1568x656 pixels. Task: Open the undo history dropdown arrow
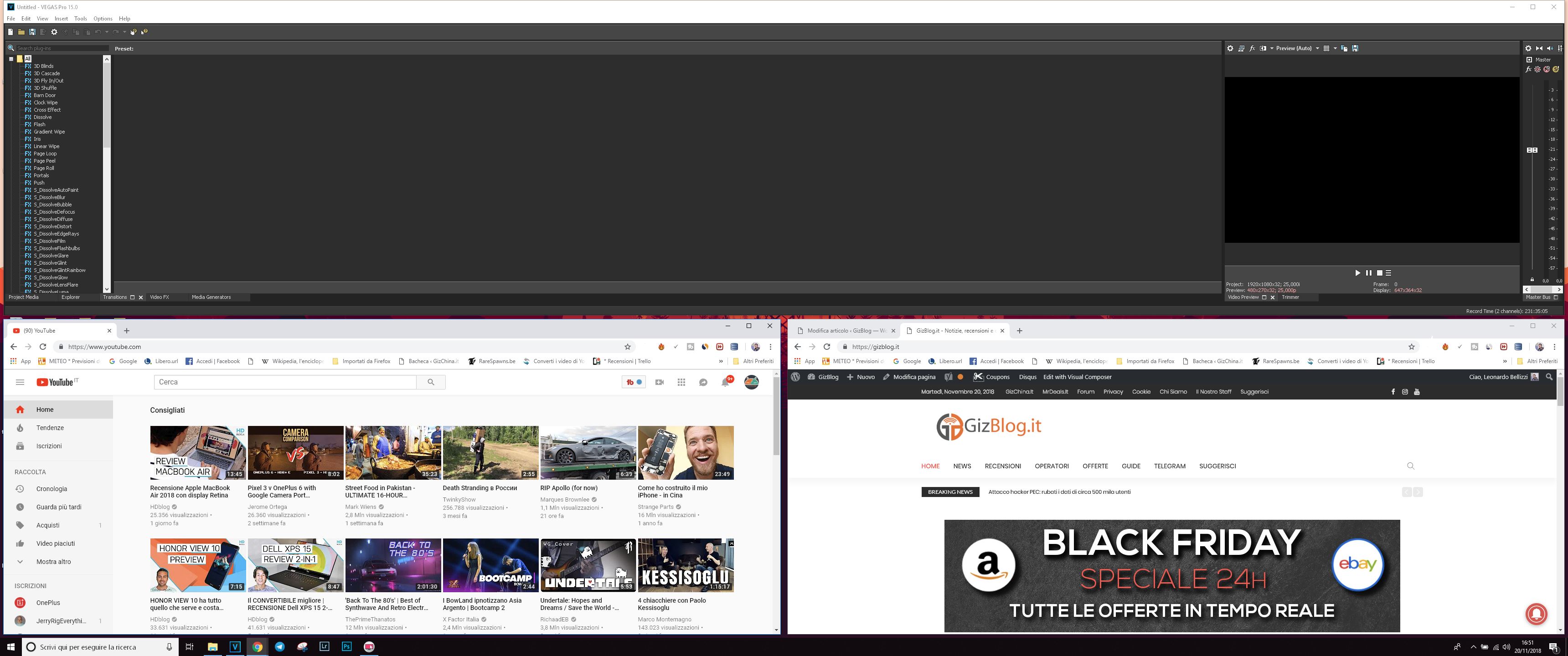pos(107,32)
